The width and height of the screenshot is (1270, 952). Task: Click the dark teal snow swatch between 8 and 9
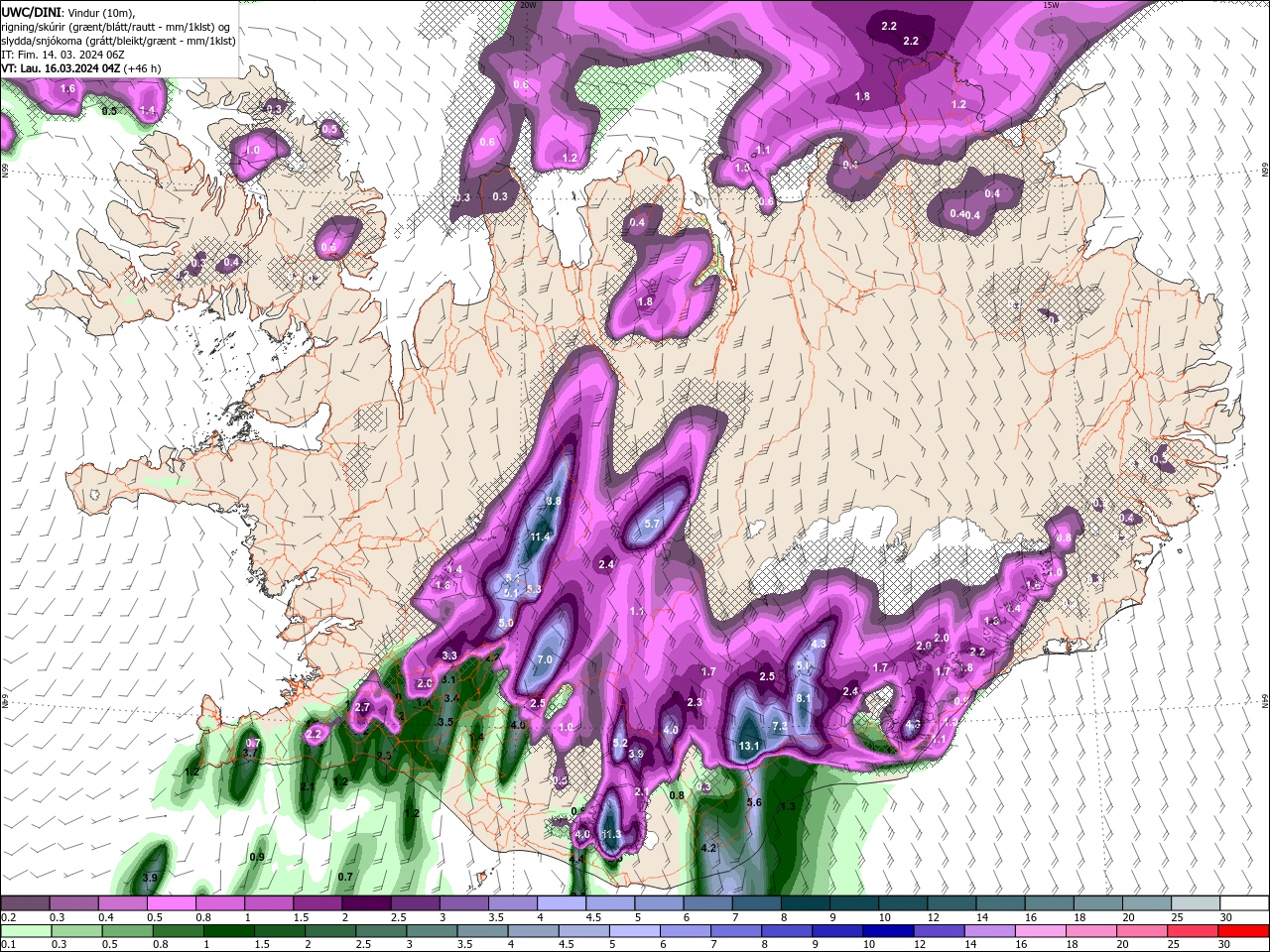(x=805, y=903)
